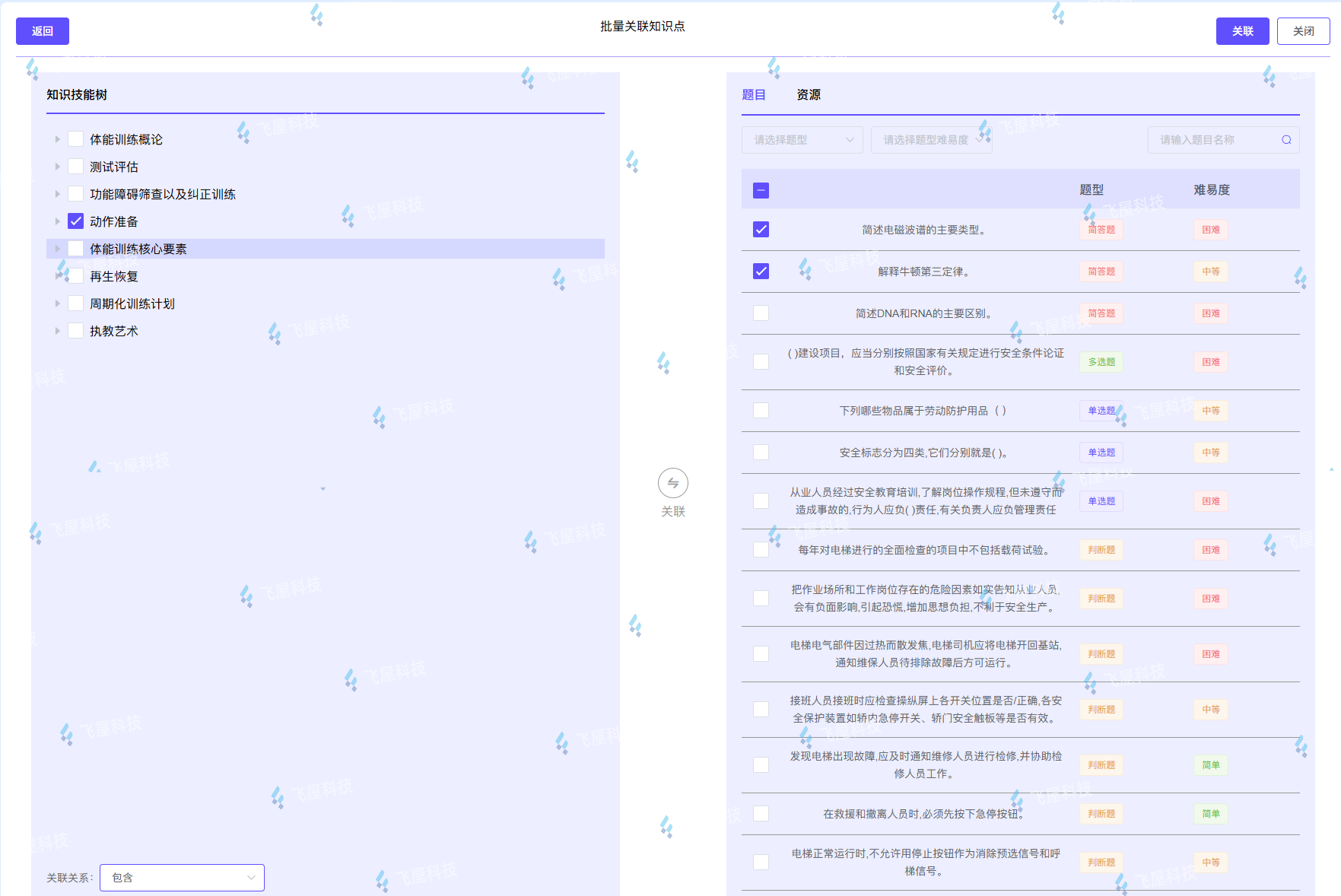Screen dimensions: 1341x896
Task: Toggle the select-all checkbox in table header
Action: [x=761, y=190]
